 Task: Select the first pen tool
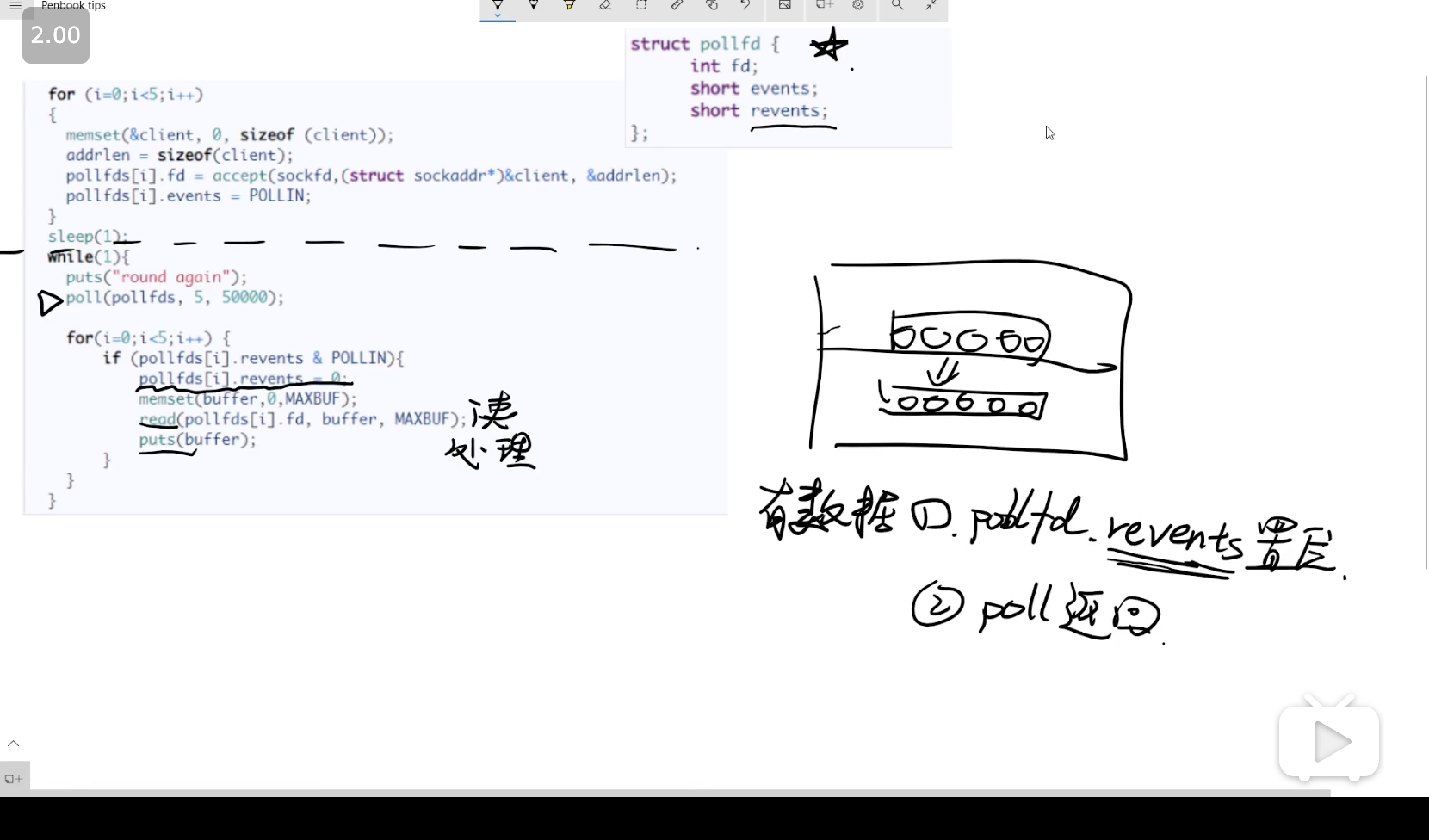(498, 5)
